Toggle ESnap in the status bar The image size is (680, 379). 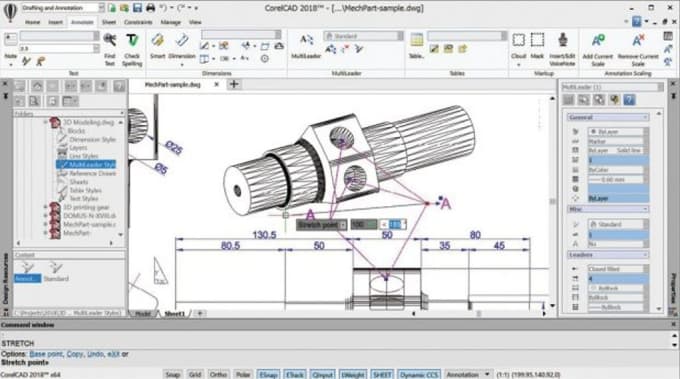tap(268, 374)
